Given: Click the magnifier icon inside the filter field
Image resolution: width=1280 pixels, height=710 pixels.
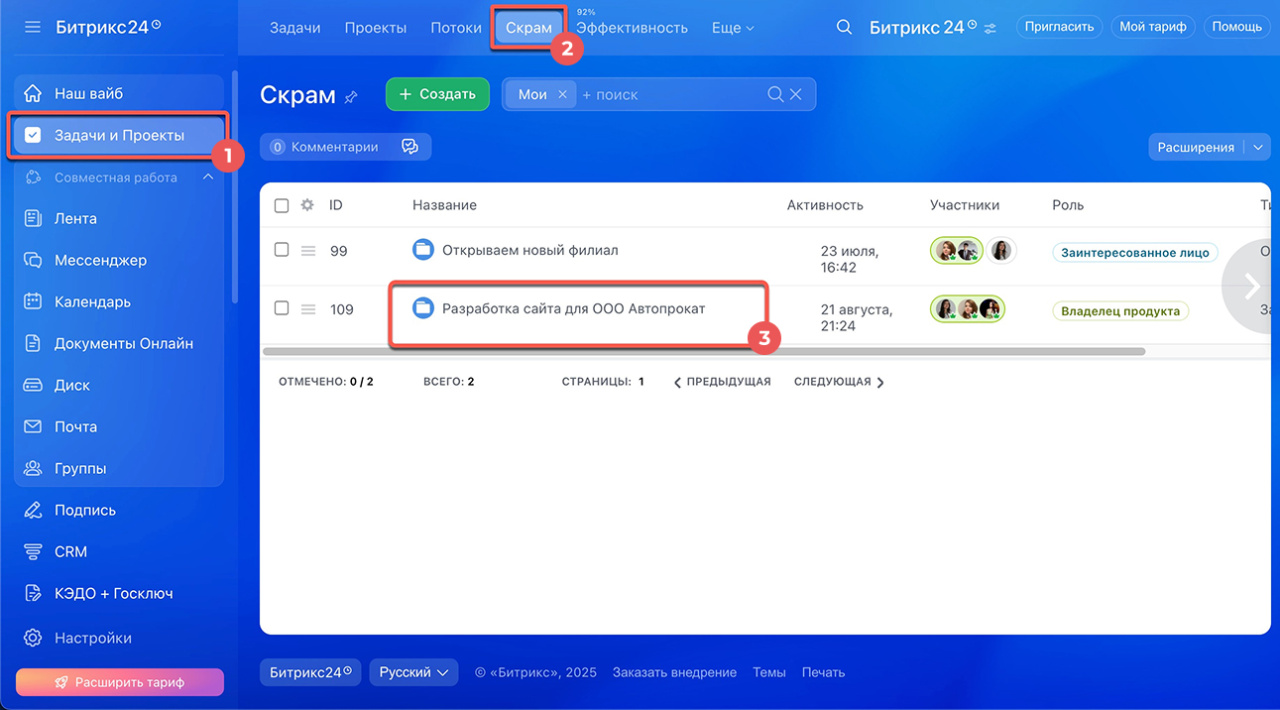Looking at the screenshot, I should pos(775,94).
